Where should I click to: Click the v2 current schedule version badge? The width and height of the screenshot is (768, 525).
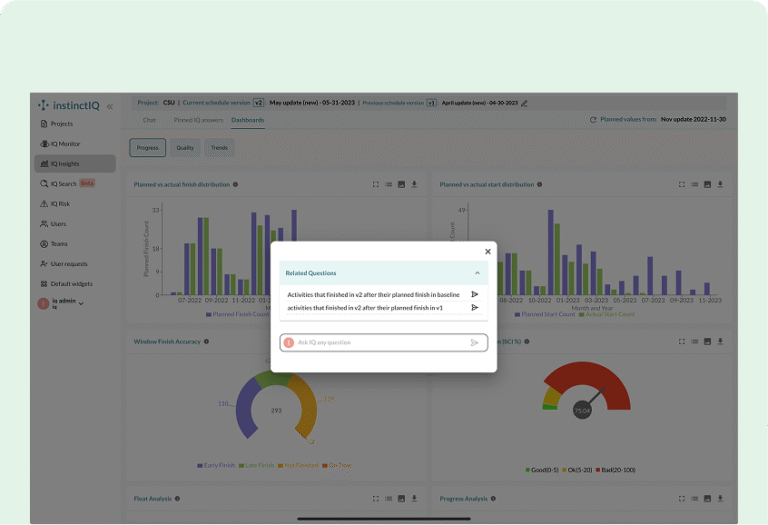pos(258,103)
